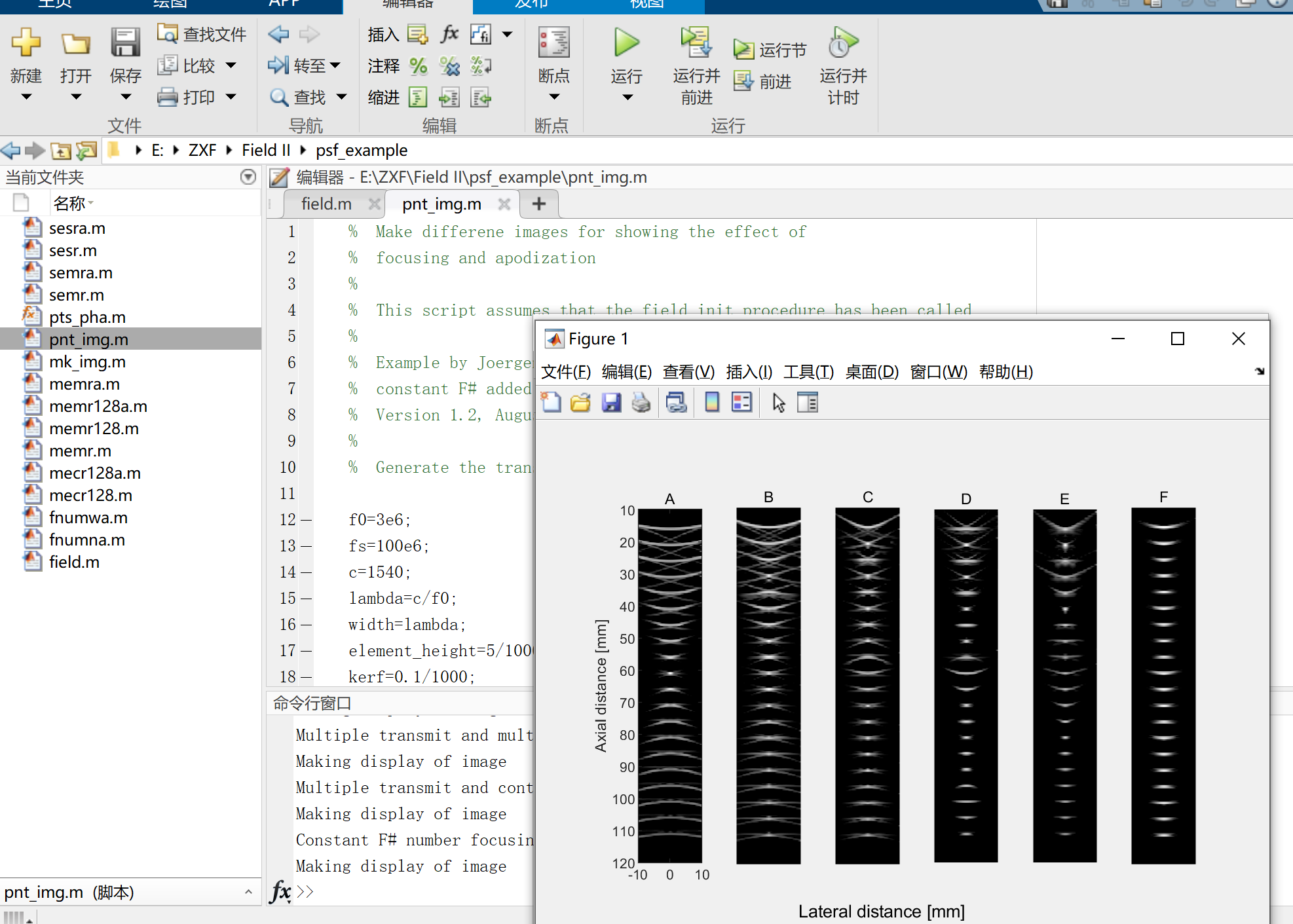Switch to the field.m editor tab

326,204
